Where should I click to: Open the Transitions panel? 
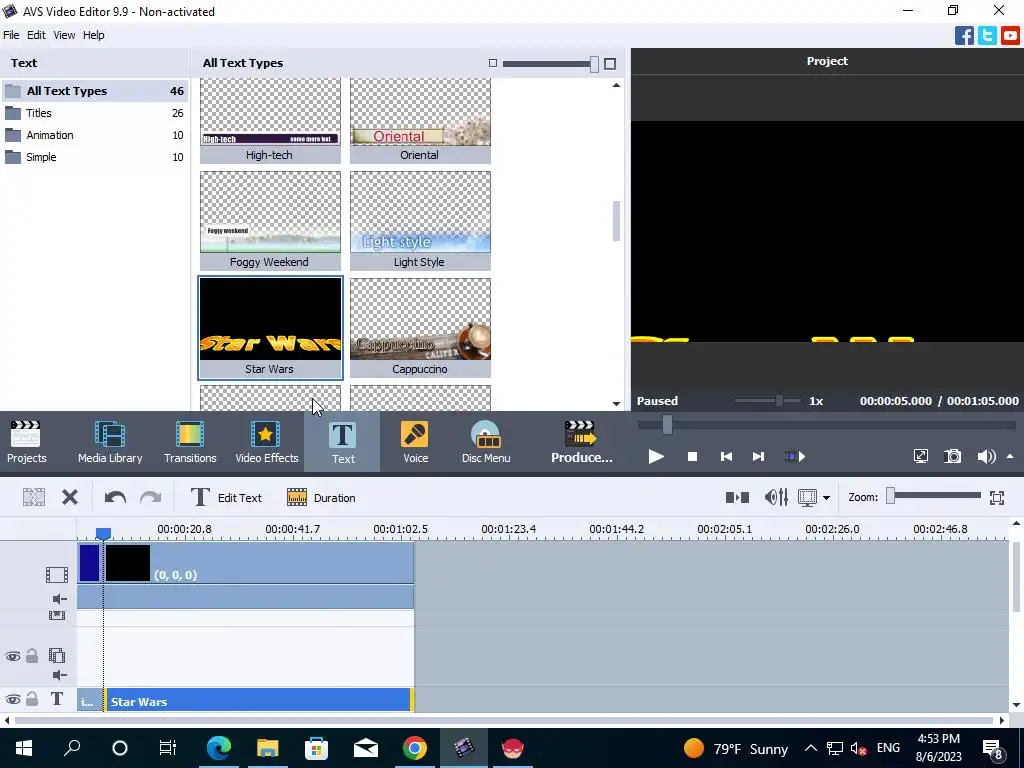(190, 442)
